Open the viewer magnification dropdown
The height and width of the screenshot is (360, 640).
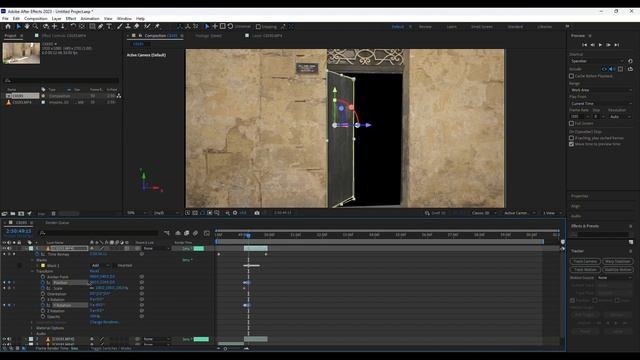click(136, 213)
